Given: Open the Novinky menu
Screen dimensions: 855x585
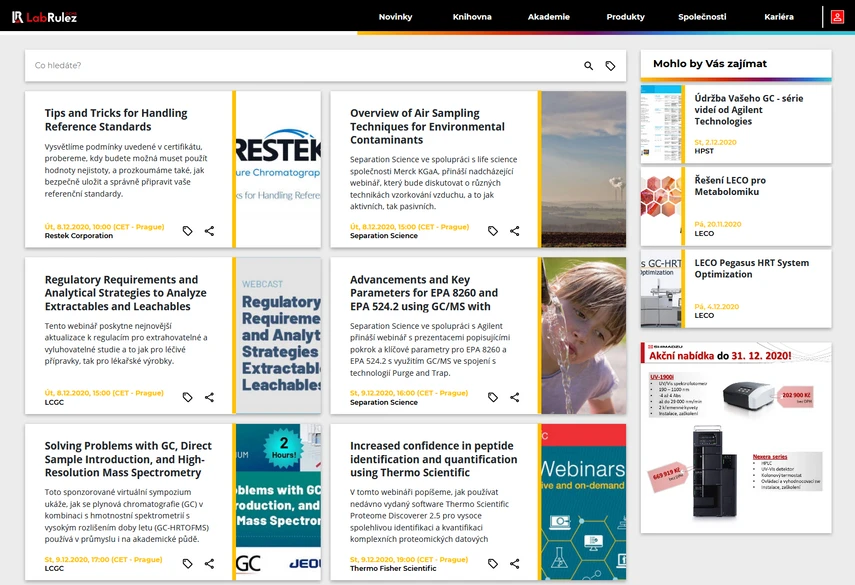Looking at the screenshot, I should tap(395, 16).
